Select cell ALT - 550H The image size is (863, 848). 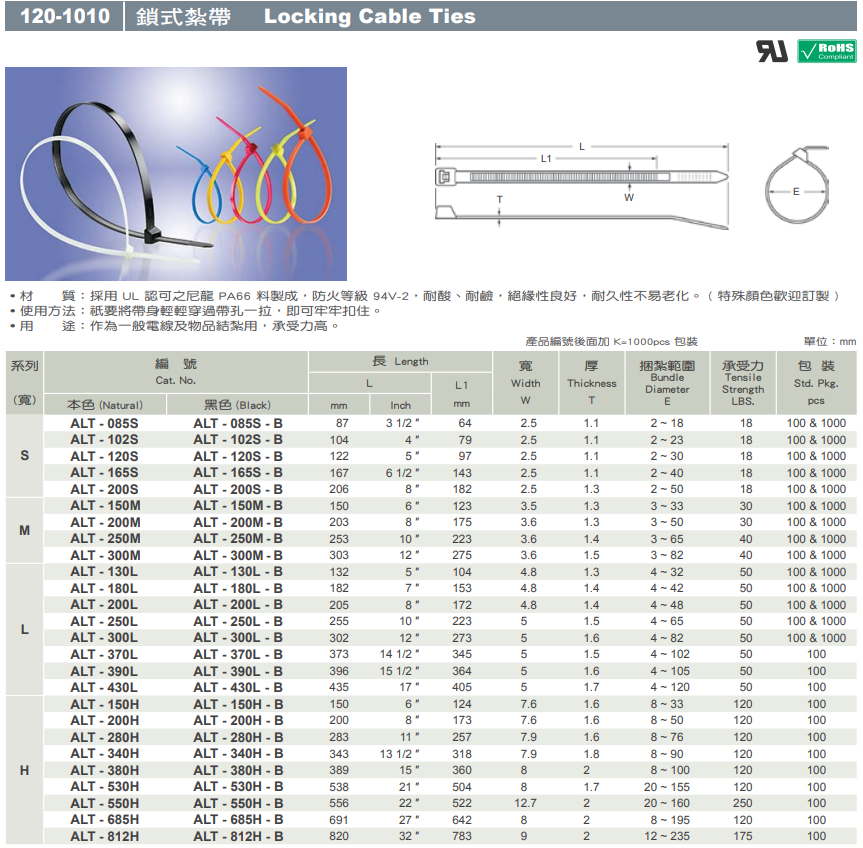pyautogui.click(x=105, y=803)
